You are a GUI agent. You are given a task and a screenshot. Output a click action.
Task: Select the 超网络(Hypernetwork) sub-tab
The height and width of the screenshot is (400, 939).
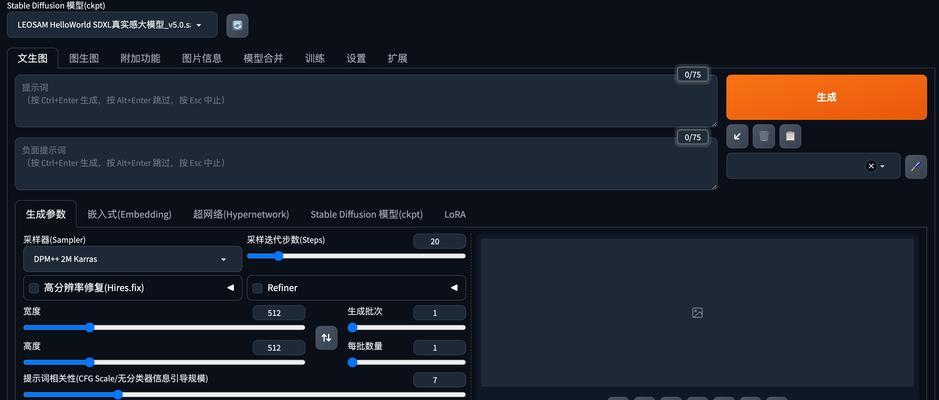coord(241,214)
